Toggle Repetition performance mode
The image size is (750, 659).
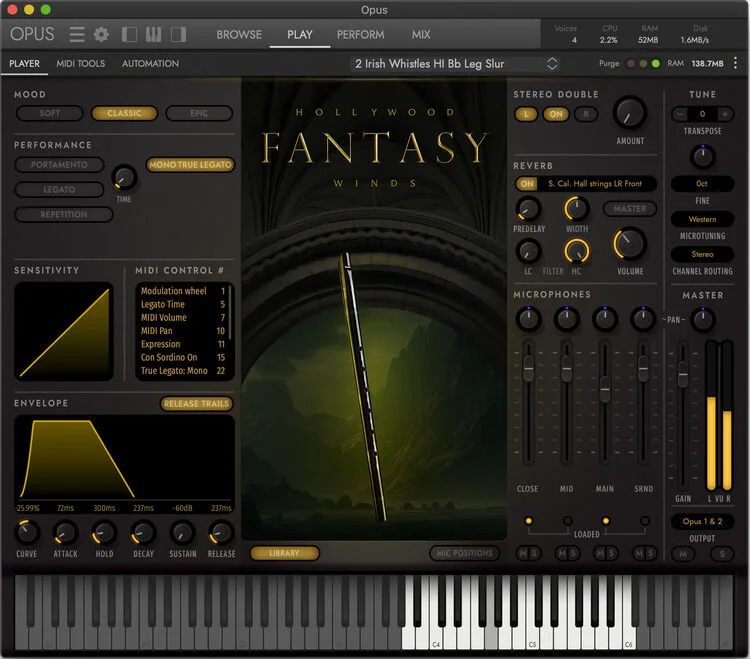tap(64, 214)
